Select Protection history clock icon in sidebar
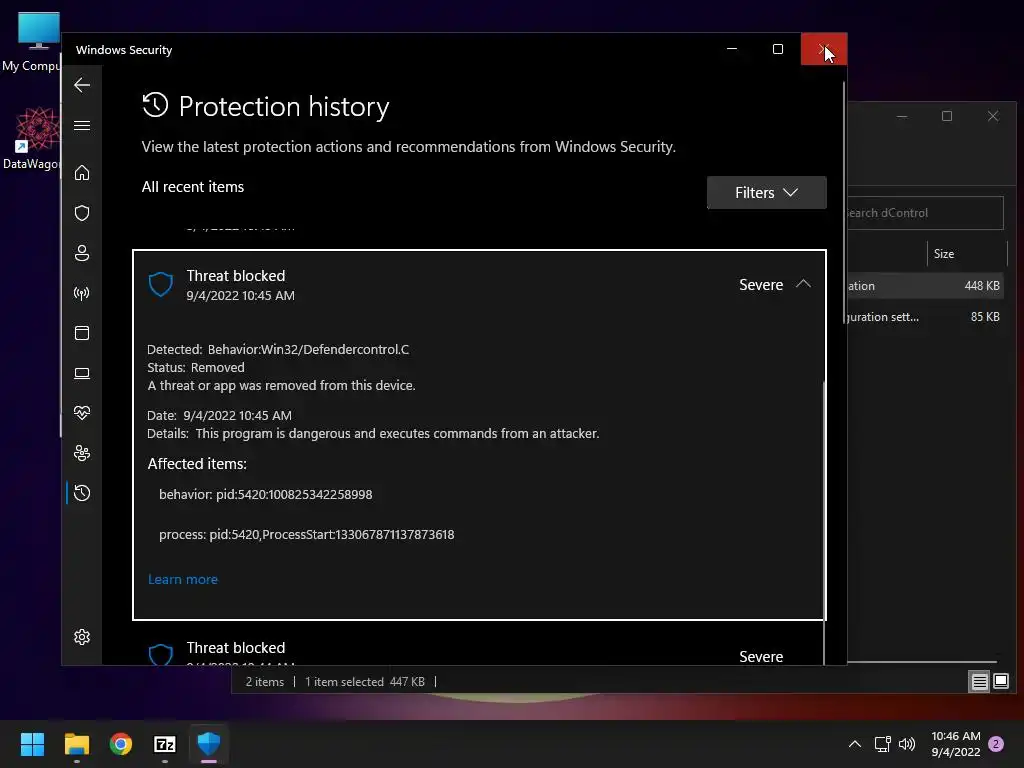The height and width of the screenshot is (768, 1024). pyautogui.click(x=82, y=493)
